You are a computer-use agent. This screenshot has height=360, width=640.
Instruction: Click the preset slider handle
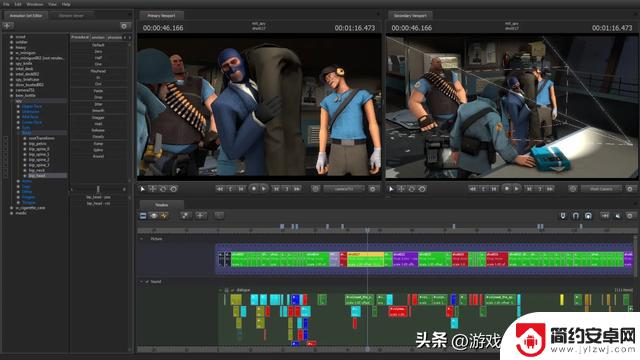tap(98, 189)
